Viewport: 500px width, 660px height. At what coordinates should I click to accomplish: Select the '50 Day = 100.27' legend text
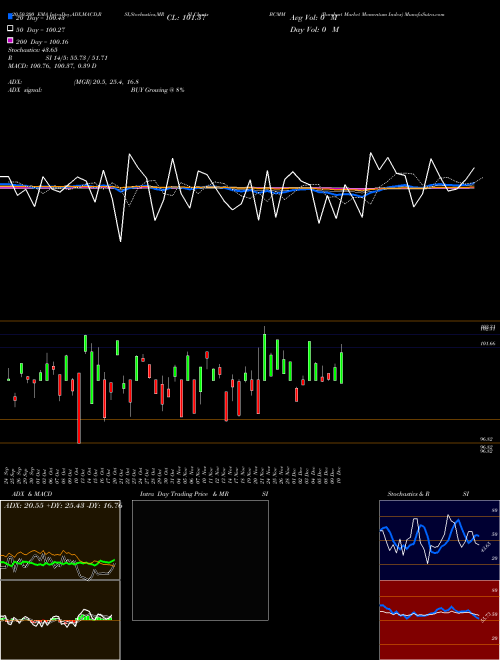point(40,30)
